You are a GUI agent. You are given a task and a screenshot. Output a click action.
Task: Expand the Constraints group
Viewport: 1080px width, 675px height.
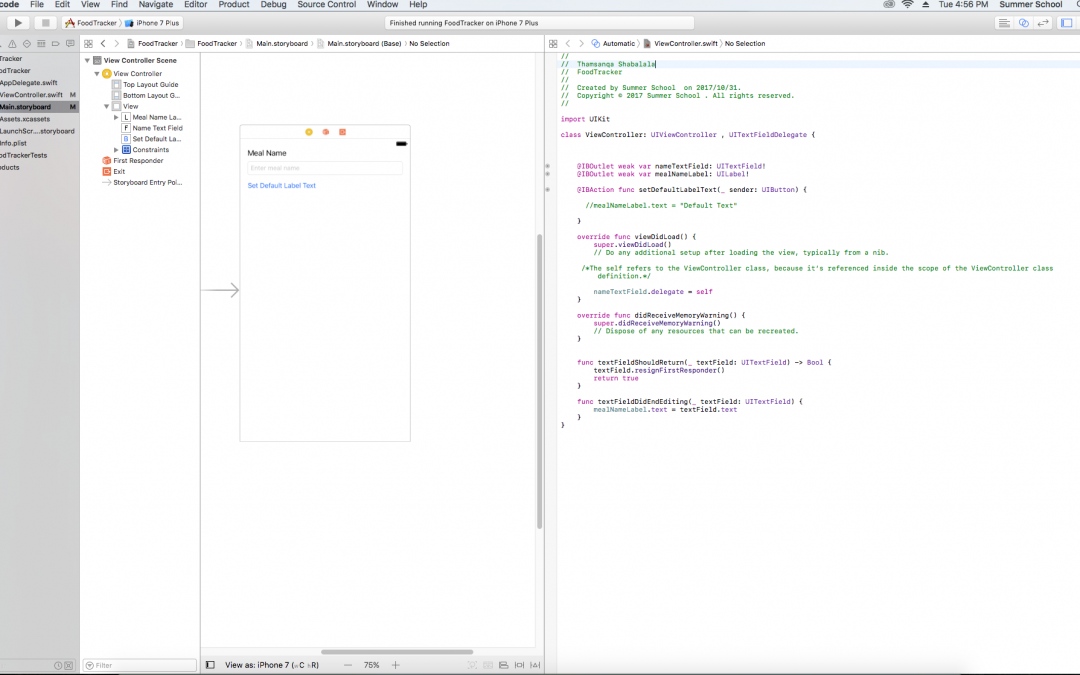pos(116,150)
